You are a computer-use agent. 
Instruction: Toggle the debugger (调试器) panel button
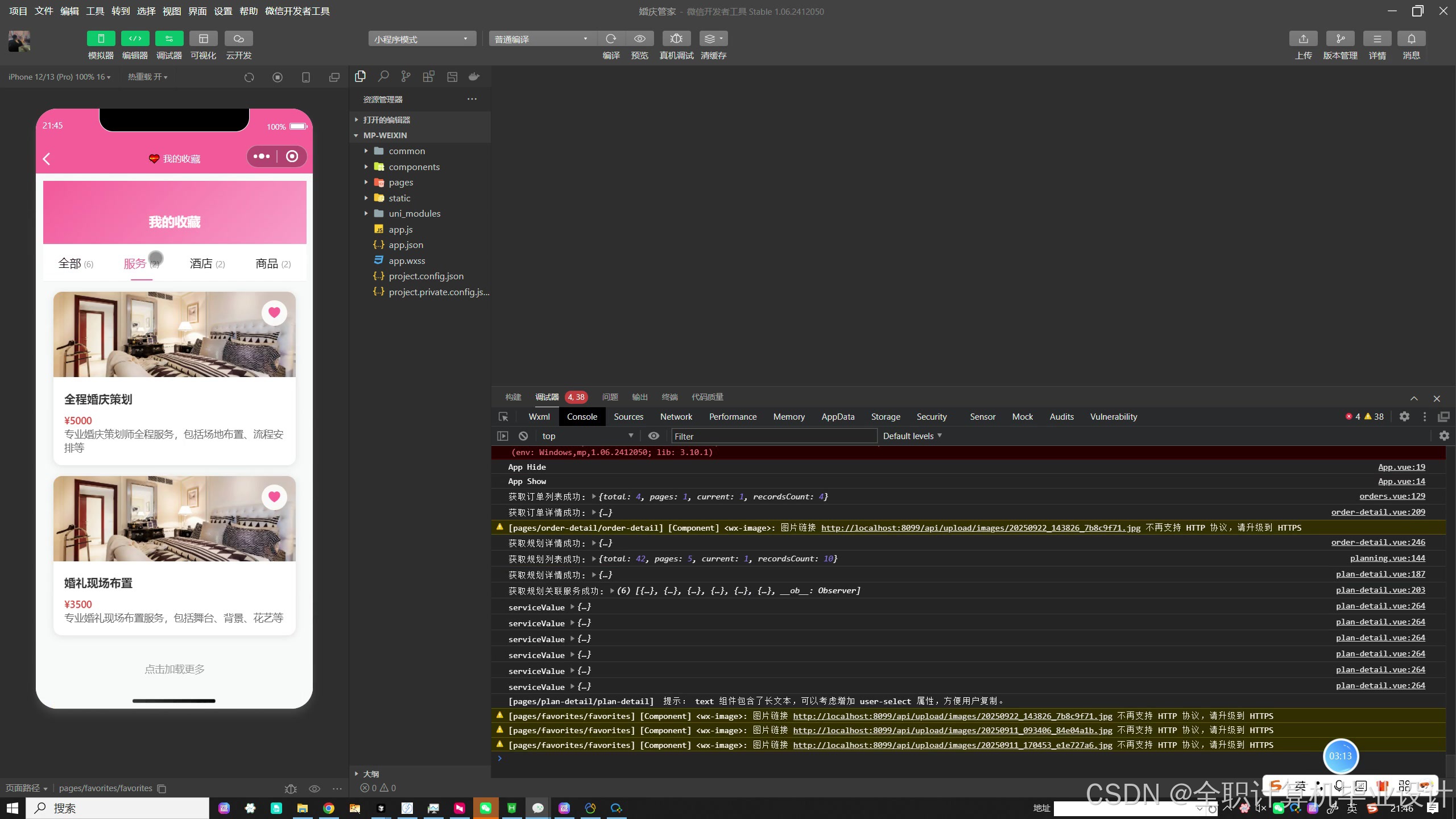click(x=169, y=39)
